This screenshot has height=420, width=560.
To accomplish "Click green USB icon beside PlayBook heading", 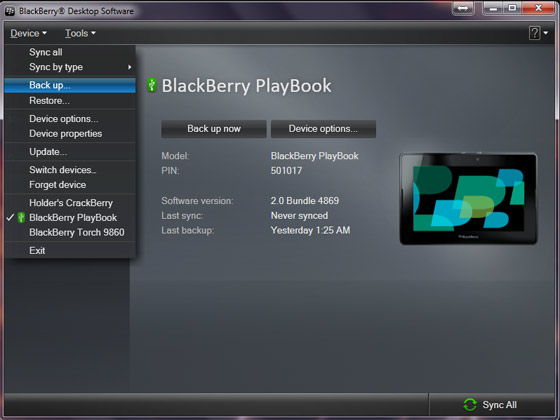I will [152, 85].
